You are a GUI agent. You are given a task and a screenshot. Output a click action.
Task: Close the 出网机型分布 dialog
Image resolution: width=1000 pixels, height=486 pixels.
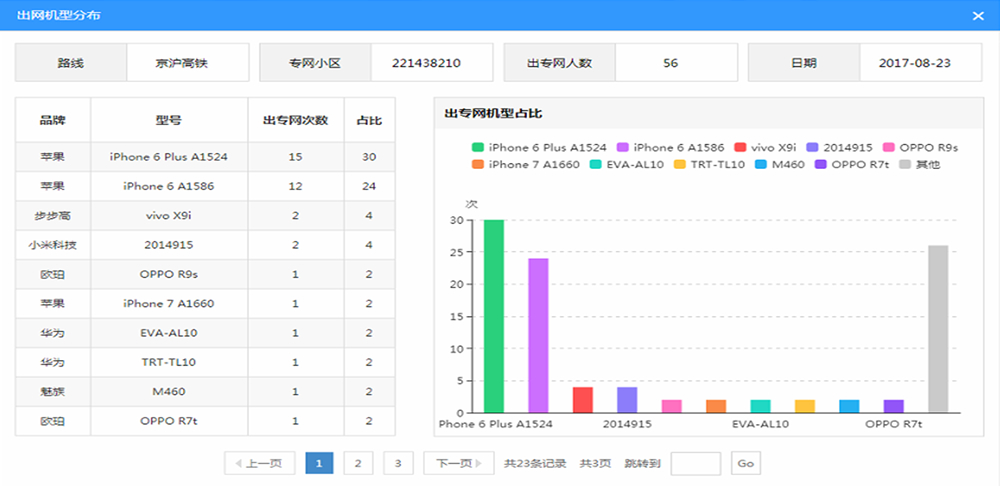pyautogui.click(x=978, y=16)
